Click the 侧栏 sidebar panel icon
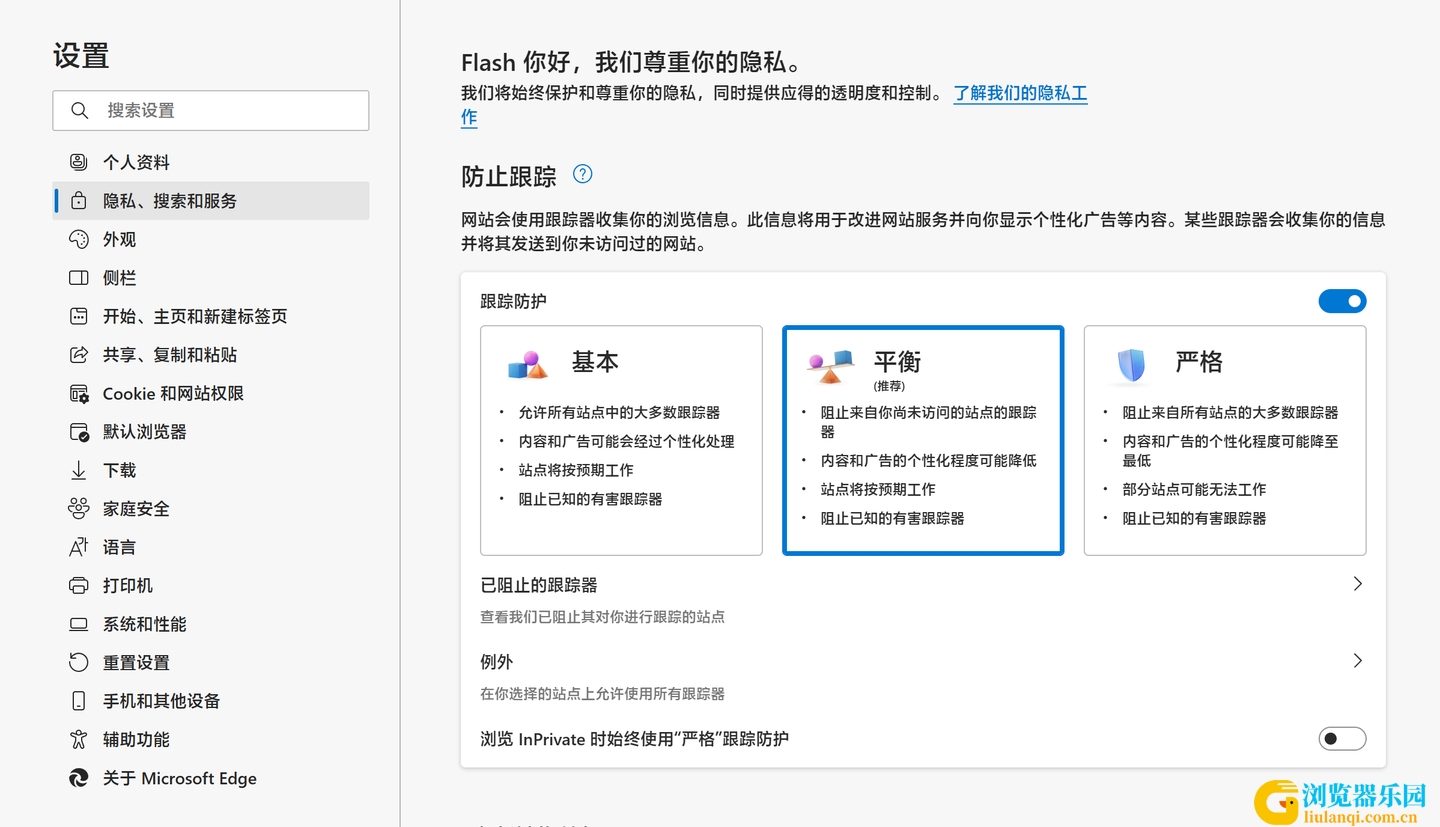The width and height of the screenshot is (1440, 827). click(x=79, y=278)
